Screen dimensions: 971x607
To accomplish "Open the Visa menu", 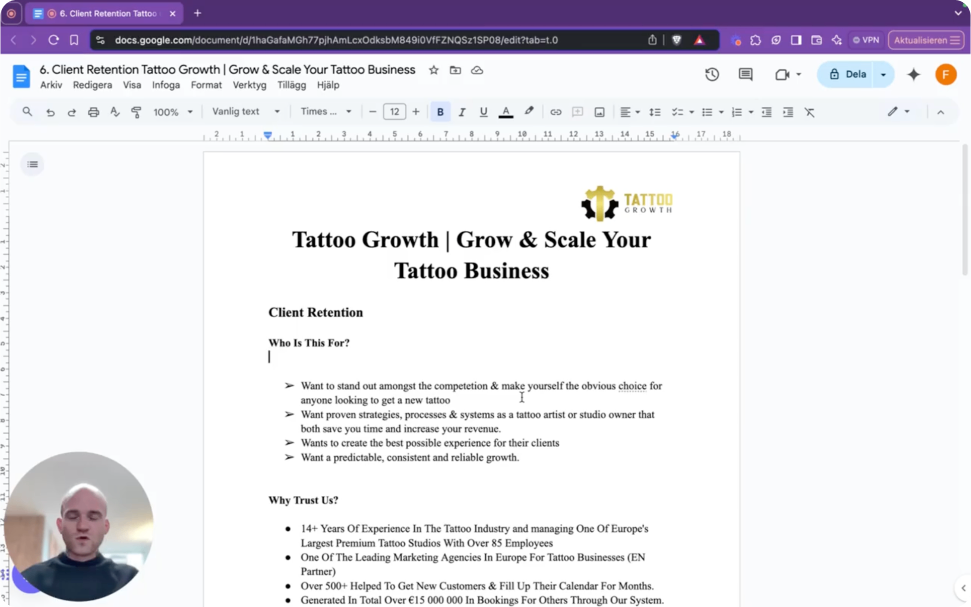I will click(132, 85).
